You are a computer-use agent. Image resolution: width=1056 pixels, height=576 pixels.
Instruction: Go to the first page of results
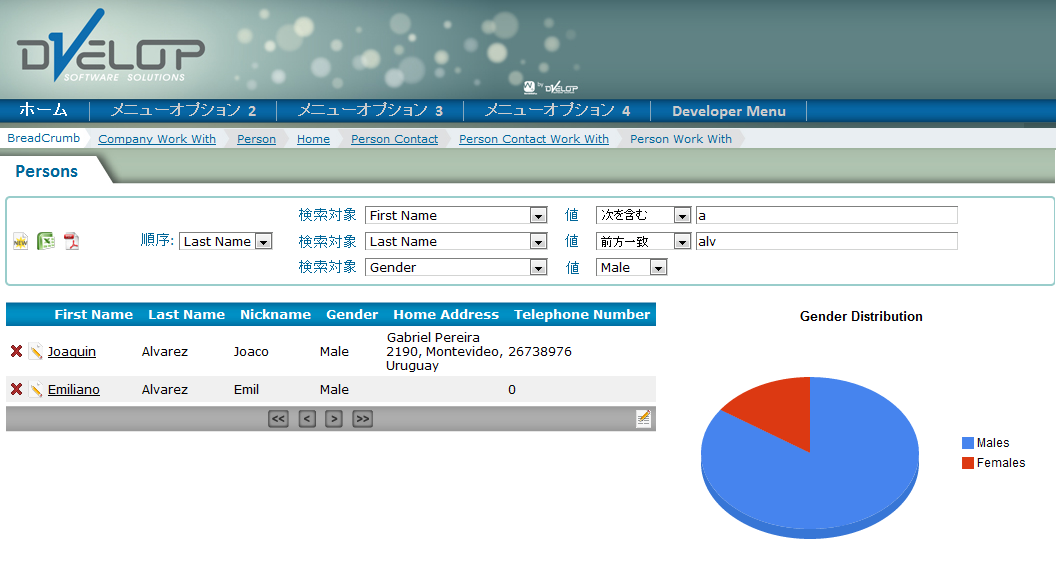click(x=278, y=419)
